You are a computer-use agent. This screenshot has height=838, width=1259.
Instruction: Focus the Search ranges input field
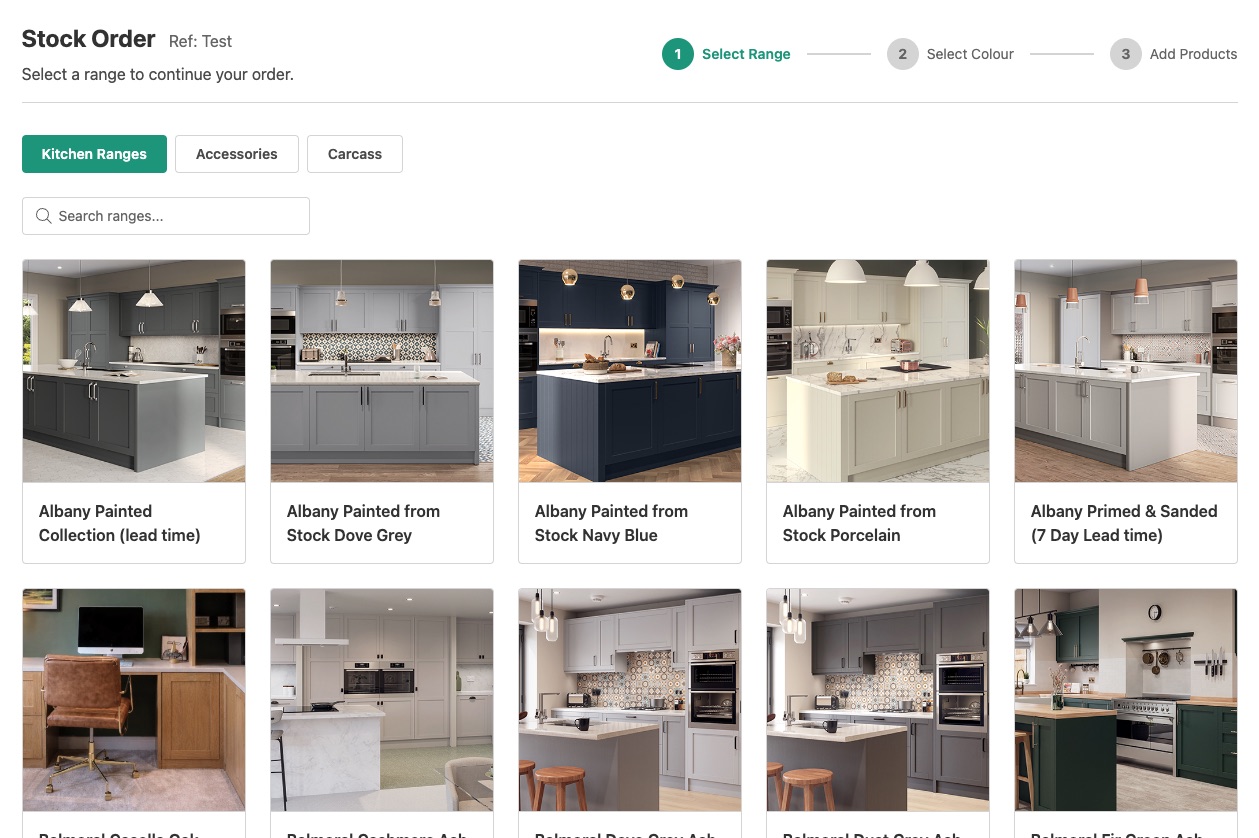(x=166, y=216)
